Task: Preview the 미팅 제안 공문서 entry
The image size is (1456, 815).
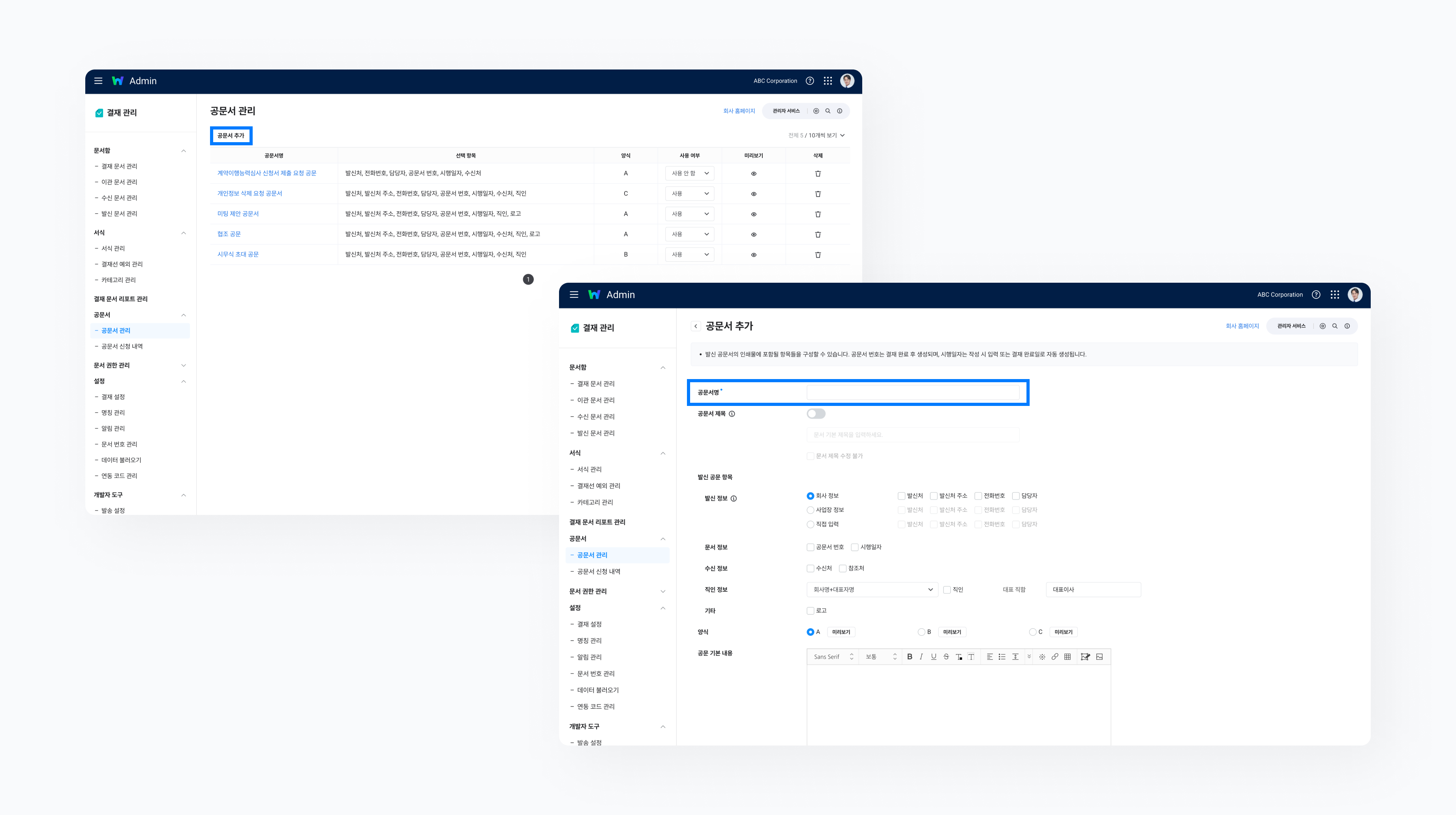Action: [753, 214]
